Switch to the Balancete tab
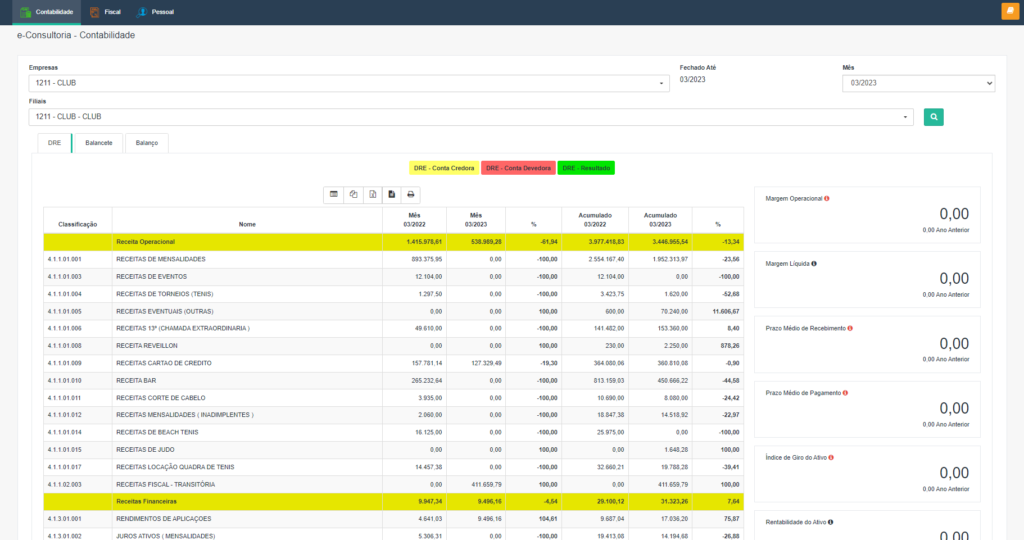Viewport: 1024px width, 540px height. (99, 143)
